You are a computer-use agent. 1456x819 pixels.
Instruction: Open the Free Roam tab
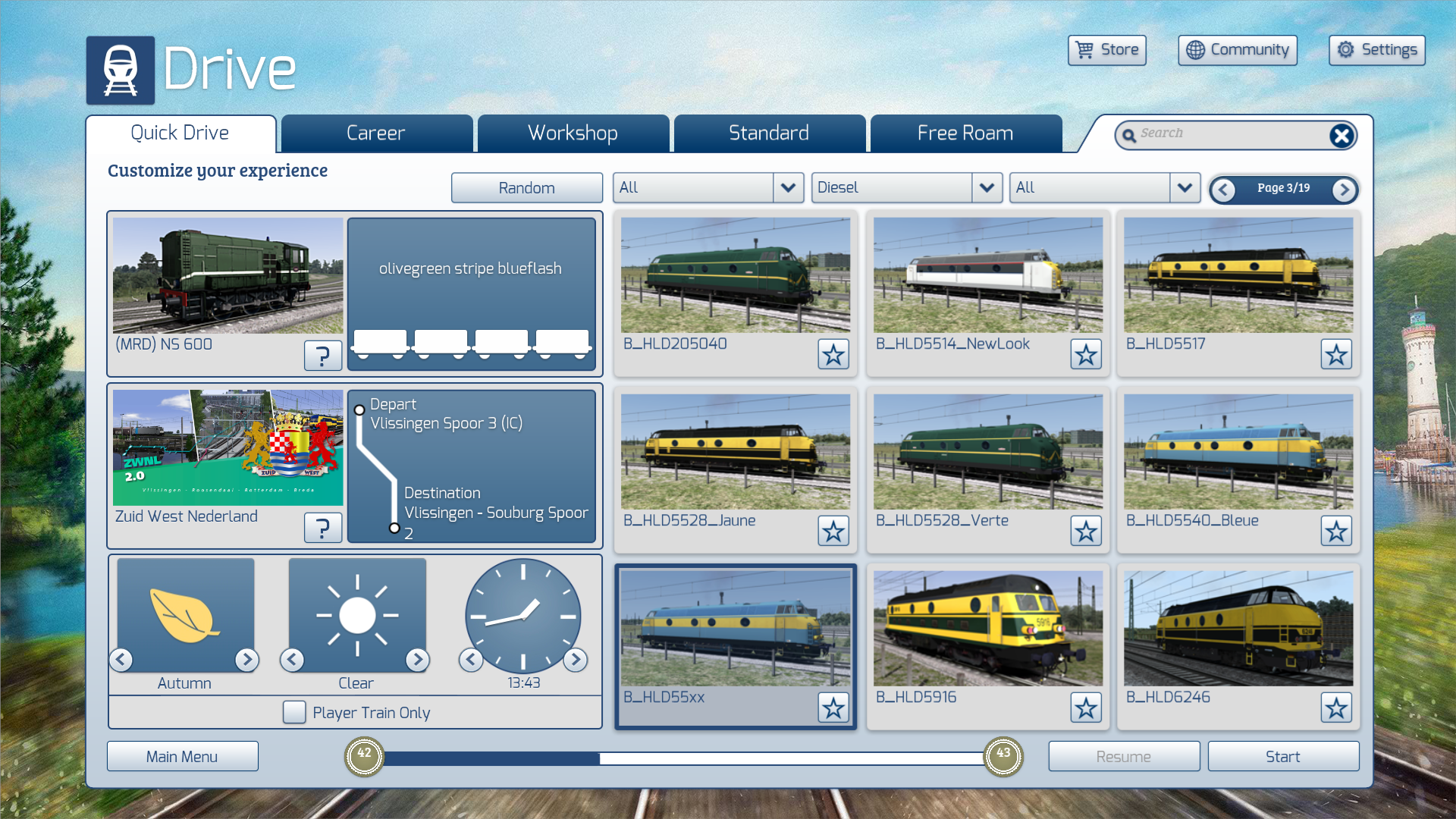[x=965, y=133]
